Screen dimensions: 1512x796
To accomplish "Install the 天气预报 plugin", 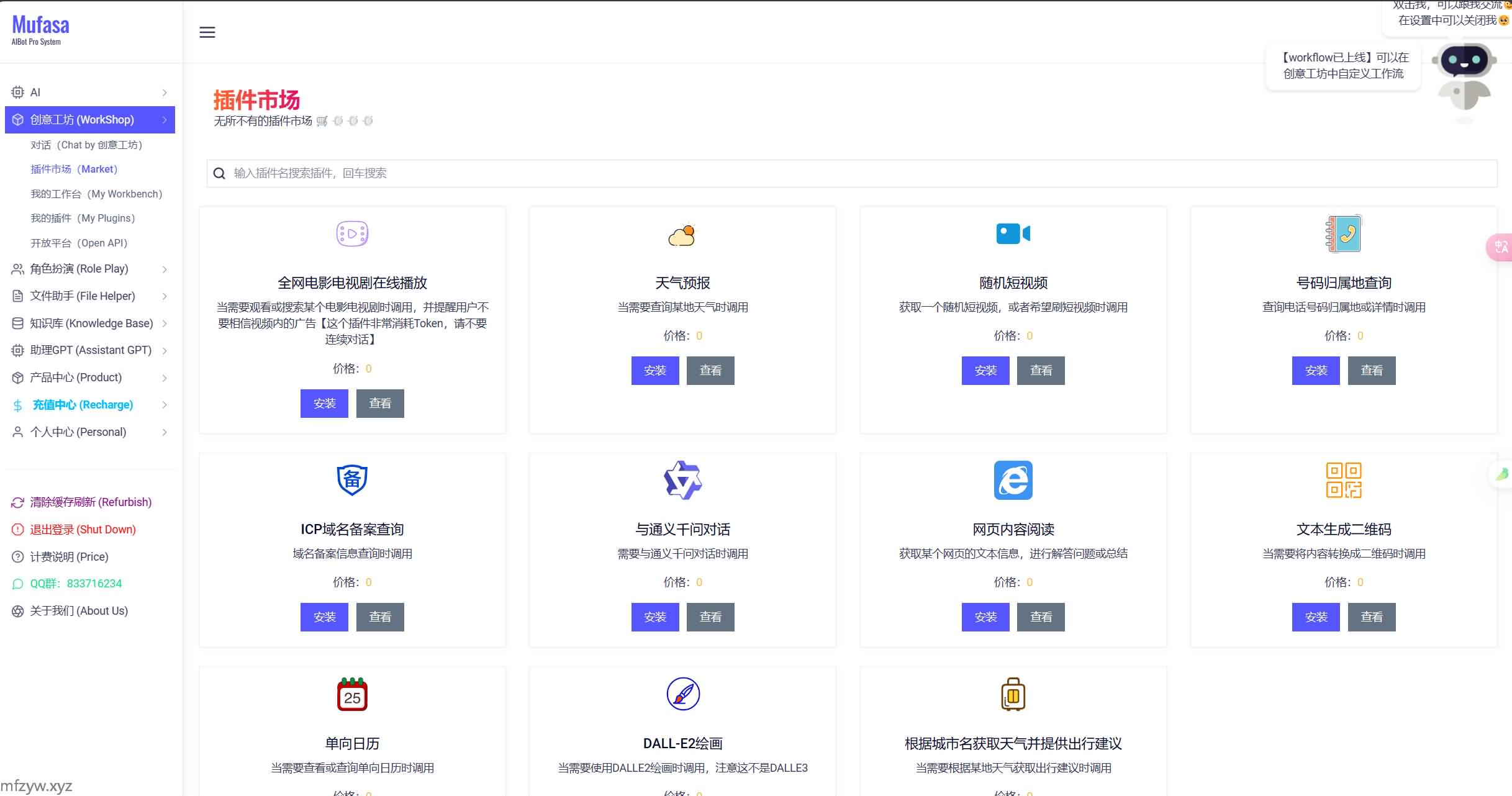I will (x=654, y=371).
